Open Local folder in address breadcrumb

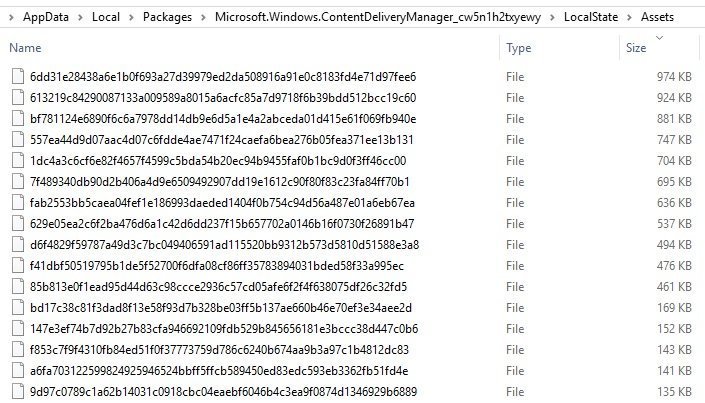pos(106,17)
